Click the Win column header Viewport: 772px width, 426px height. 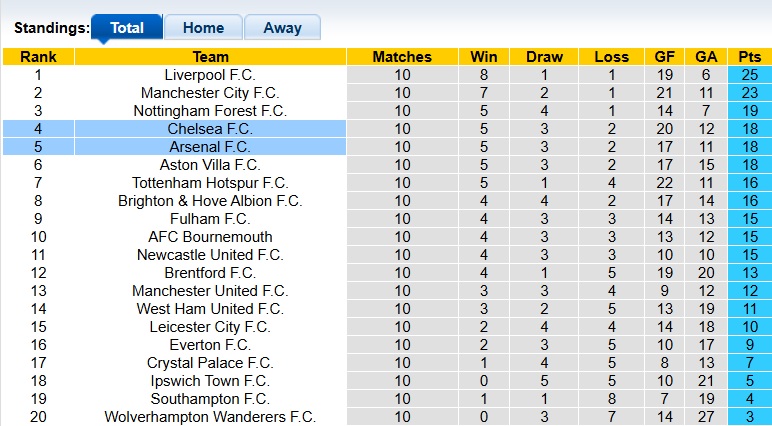pos(484,57)
